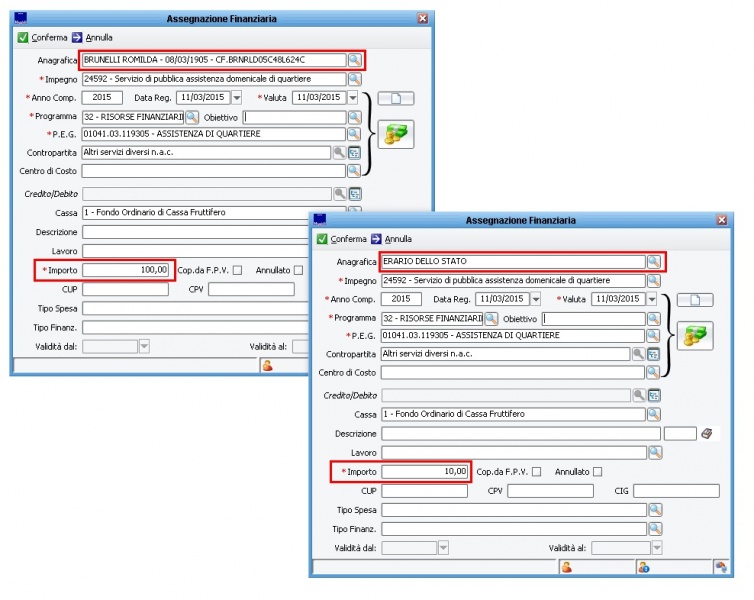Click Importo field showing 10,00
Viewport: 754px width, 600px height.
(425, 472)
